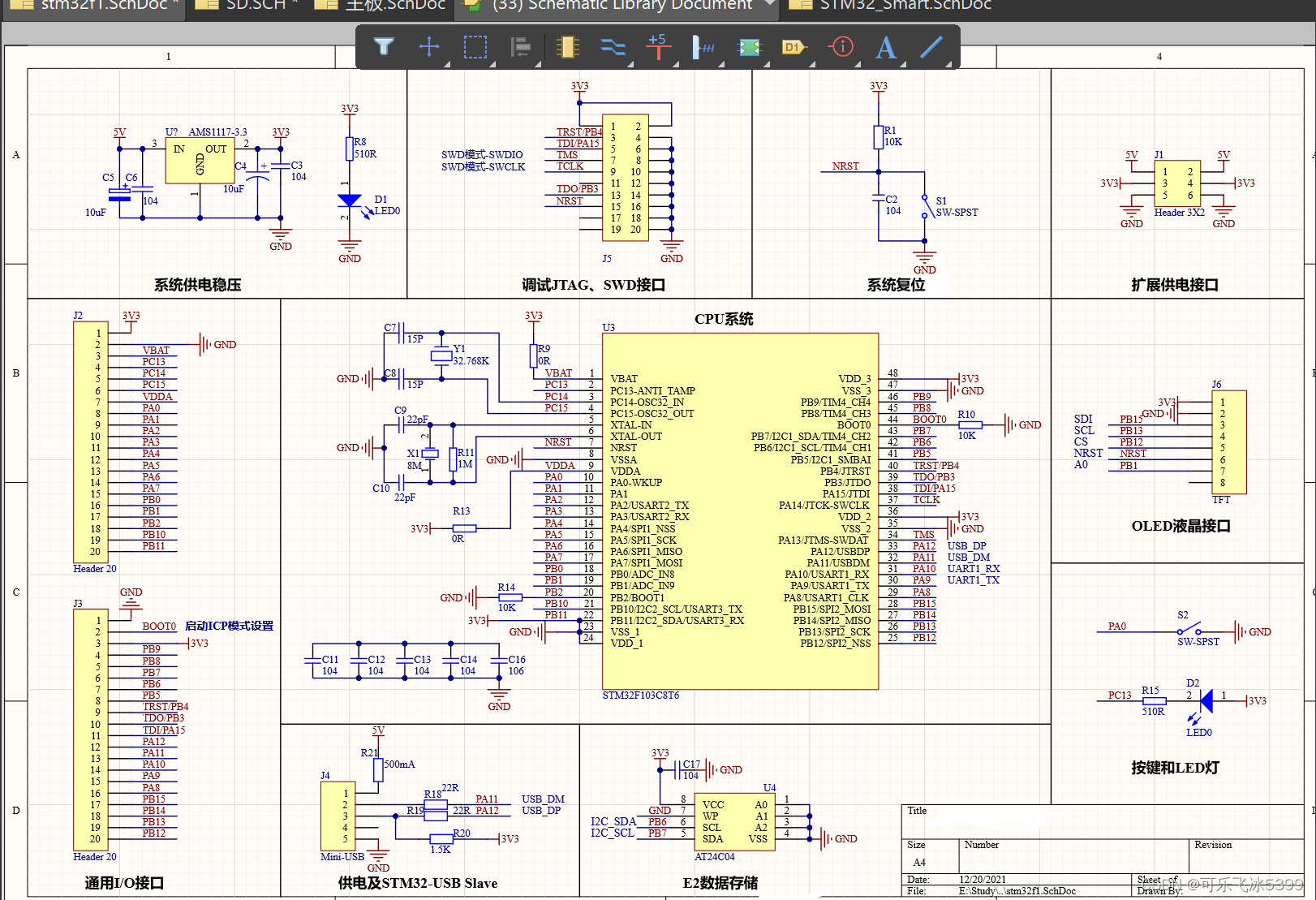Choose the place part component icon
This screenshot has width=1316, height=900.
point(568,47)
